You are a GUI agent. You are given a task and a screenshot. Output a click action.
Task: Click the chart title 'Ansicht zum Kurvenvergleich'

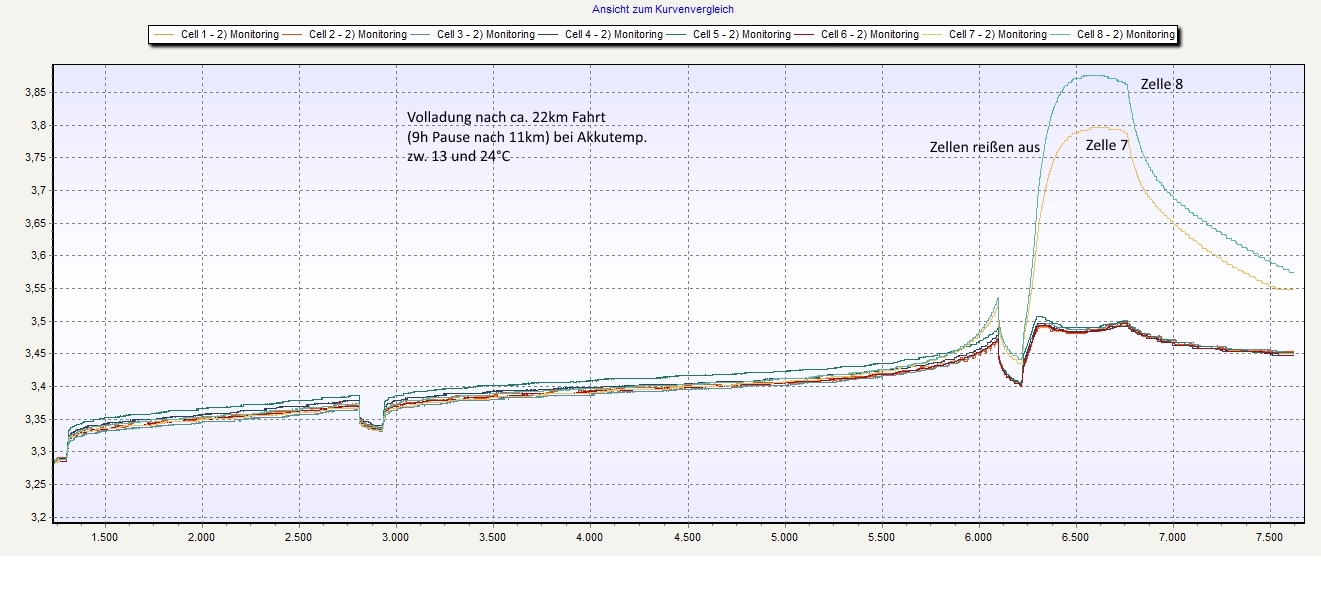coord(661,9)
